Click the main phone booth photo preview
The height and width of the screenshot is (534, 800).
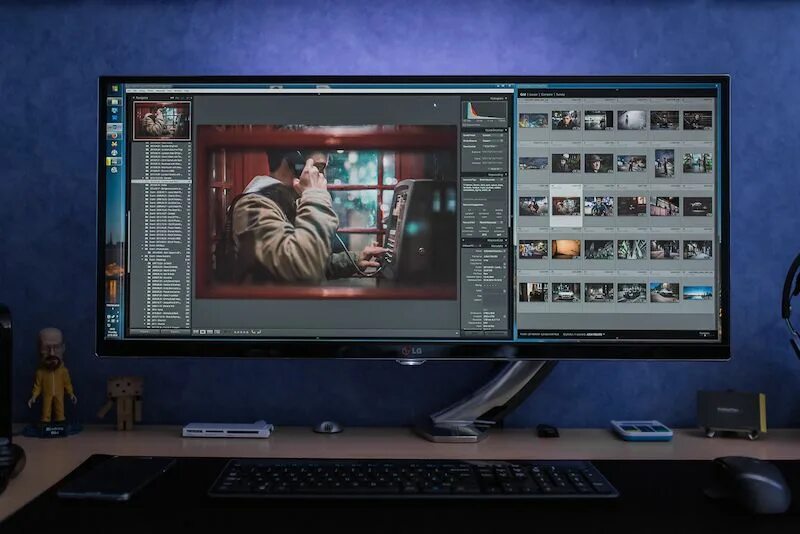(327, 212)
